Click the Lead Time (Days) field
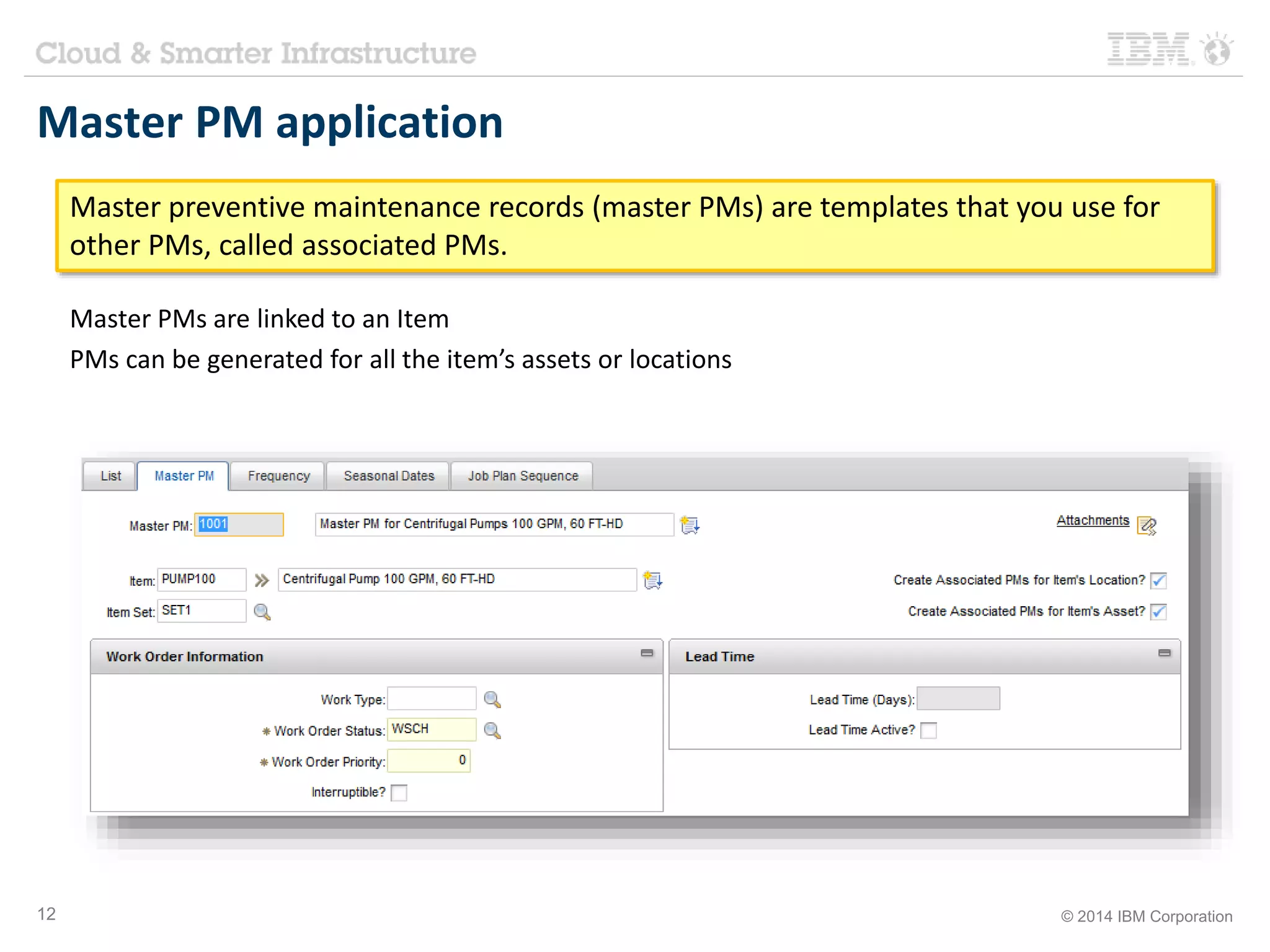Screen dimensions: 1270x952 tap(958, 699)
